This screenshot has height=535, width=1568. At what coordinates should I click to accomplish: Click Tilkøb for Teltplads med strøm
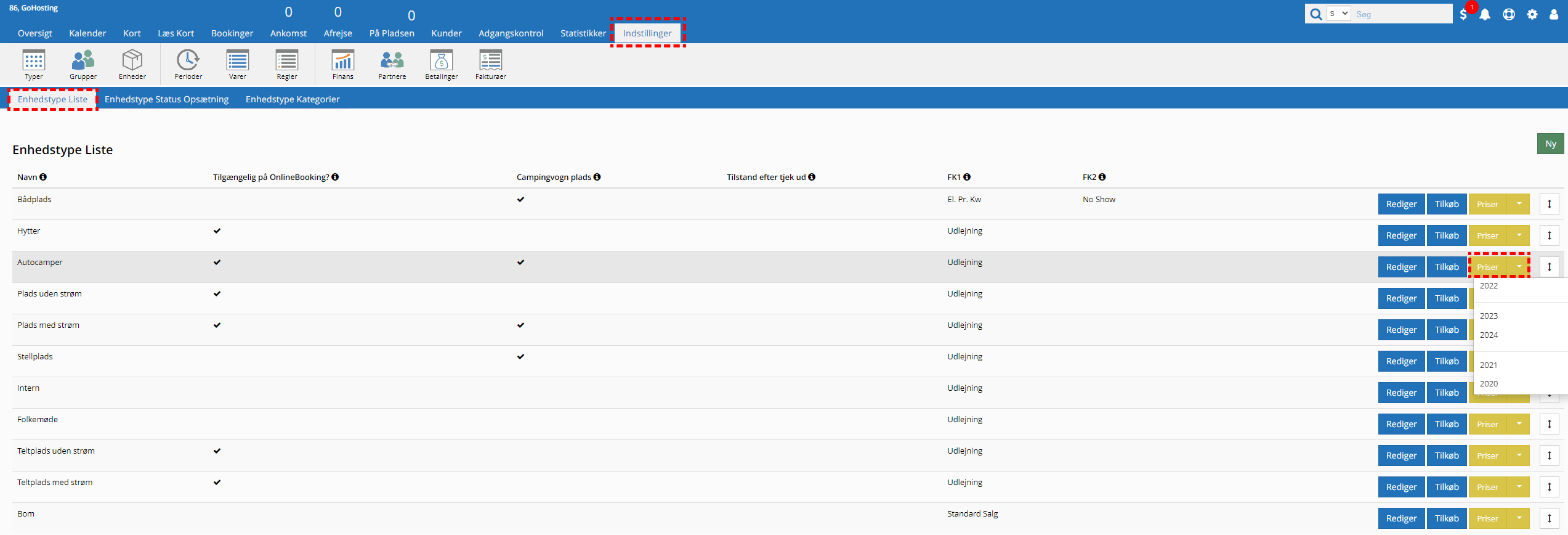[x=1447, y=487]
